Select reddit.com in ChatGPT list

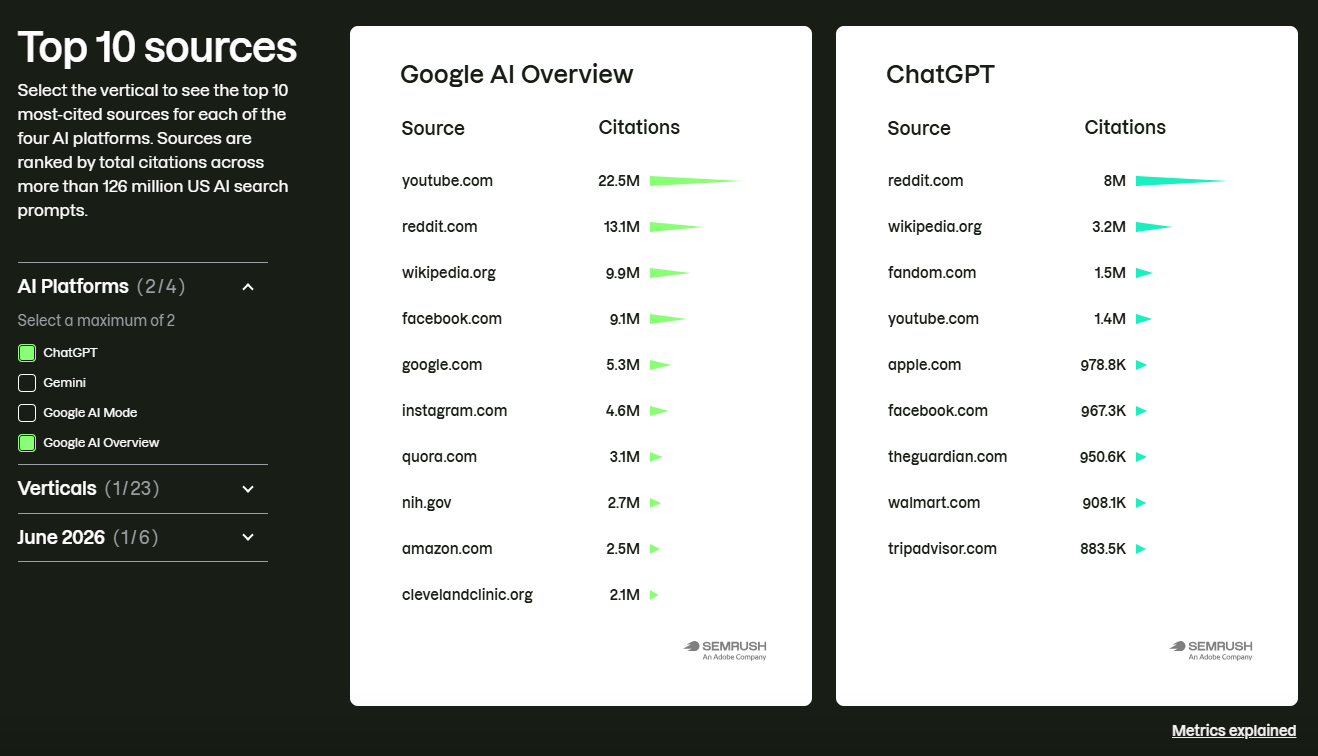[x=925, y=181]
